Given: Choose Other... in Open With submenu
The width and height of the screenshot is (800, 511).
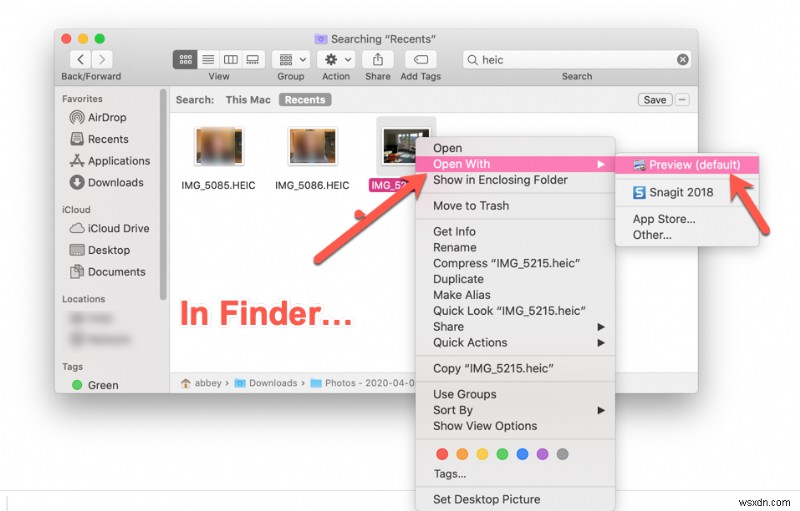Looking at the screenshot, I should pos(687,235).
